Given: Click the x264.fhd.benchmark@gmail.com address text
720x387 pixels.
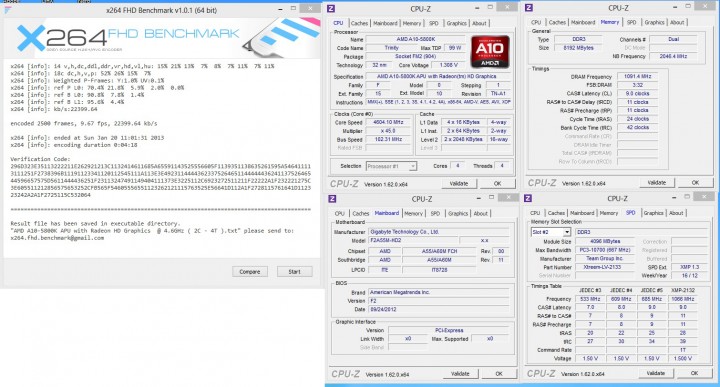Looking at the screenshot, I should tap(57, 238).
